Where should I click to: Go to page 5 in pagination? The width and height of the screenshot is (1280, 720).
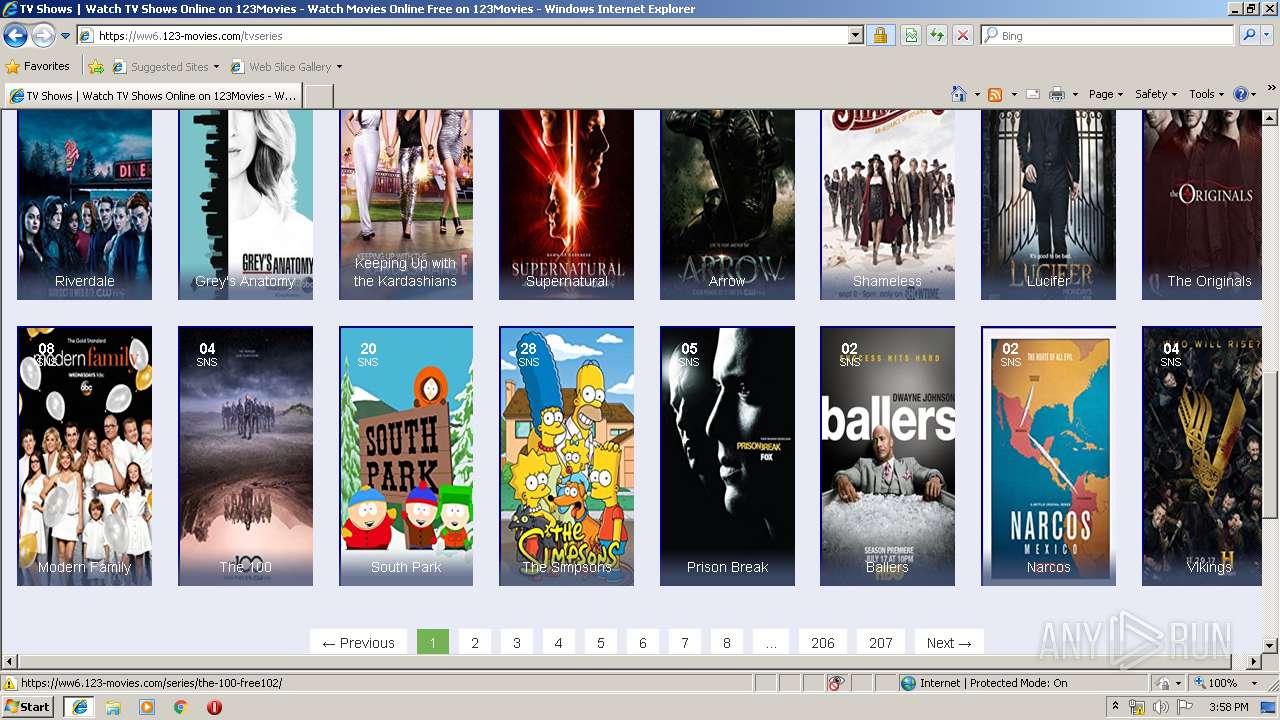click(x=601, y=643)
